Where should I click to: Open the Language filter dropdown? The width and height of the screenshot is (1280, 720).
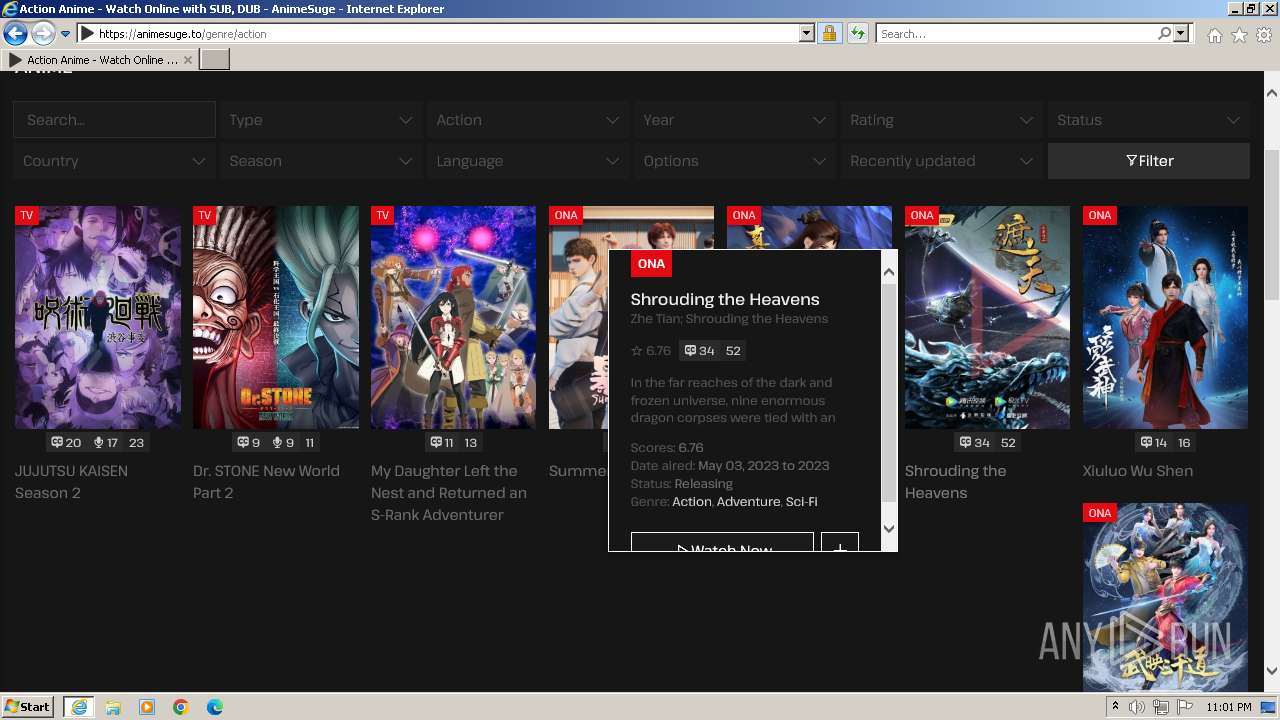[527, 161]
